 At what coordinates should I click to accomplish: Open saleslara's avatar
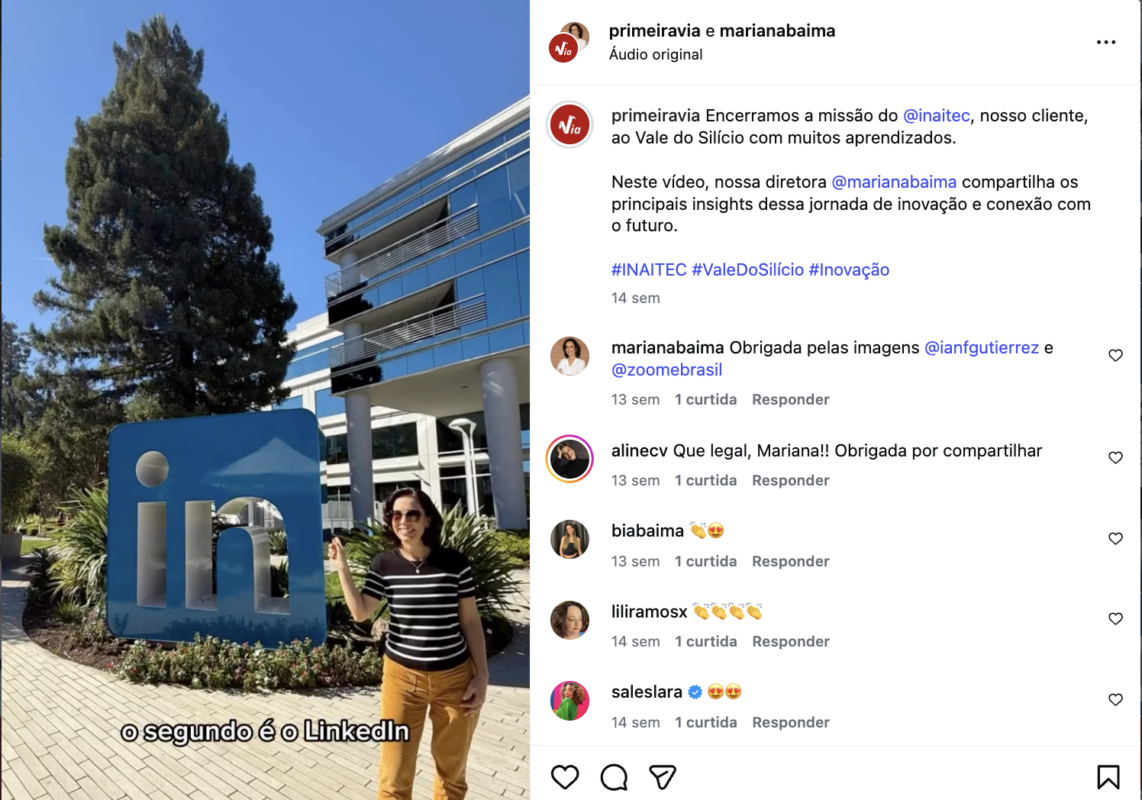[570, 700]
